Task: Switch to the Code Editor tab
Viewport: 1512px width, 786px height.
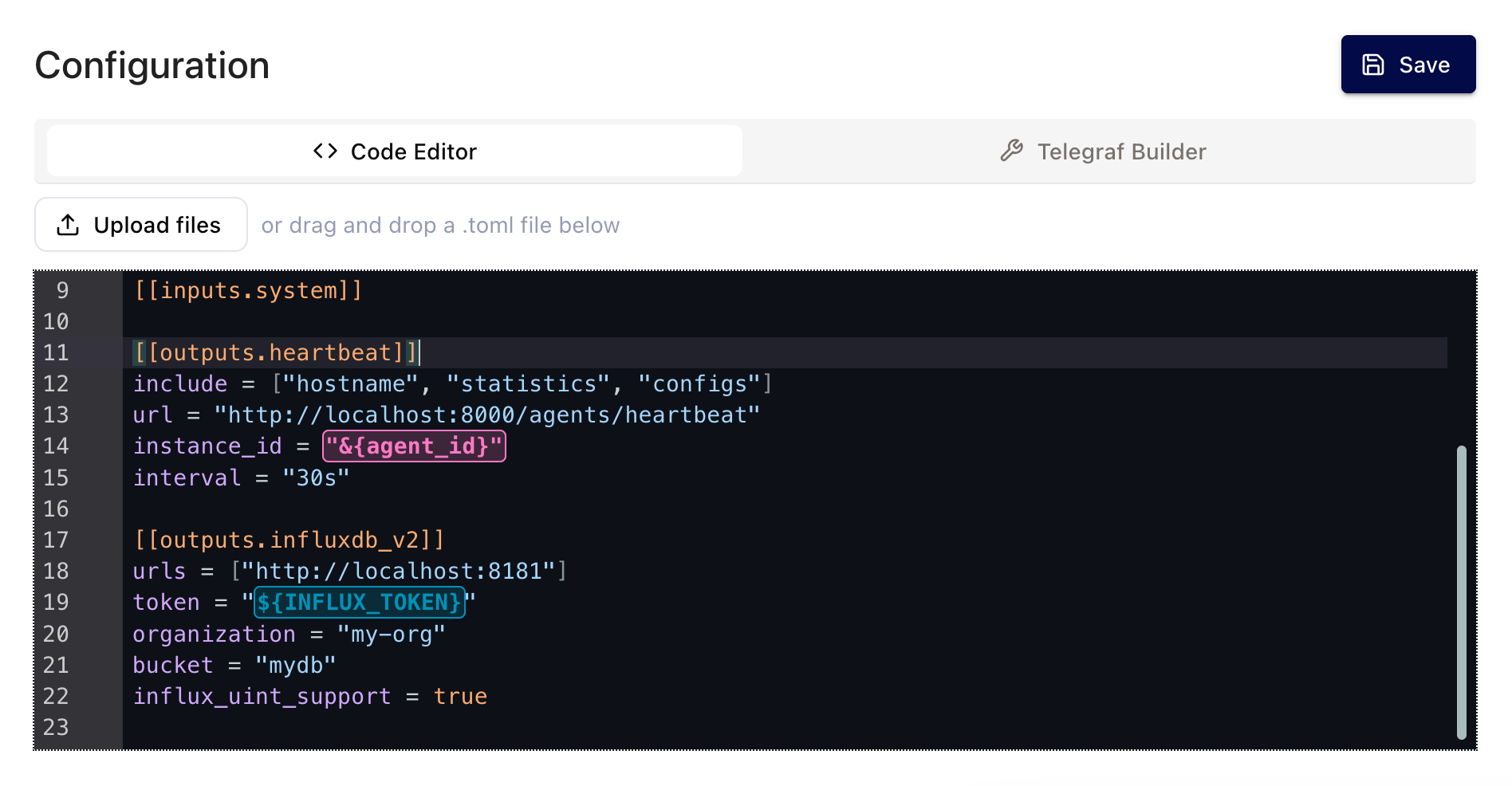Action: coord(395,151)
